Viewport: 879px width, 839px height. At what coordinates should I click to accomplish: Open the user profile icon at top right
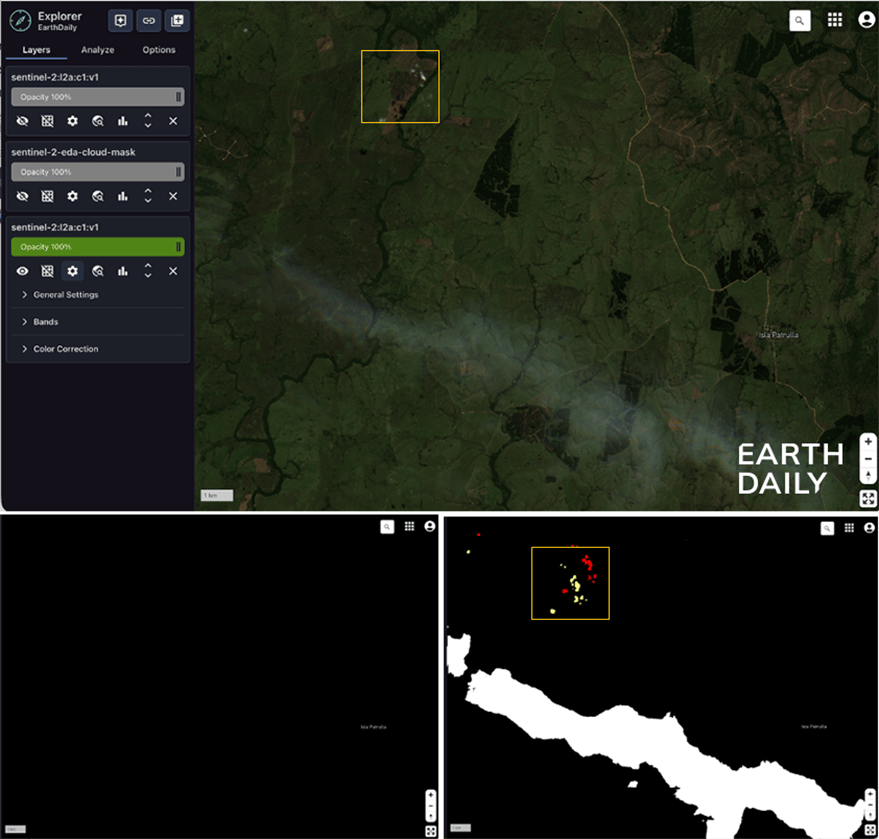coord(865,18)
